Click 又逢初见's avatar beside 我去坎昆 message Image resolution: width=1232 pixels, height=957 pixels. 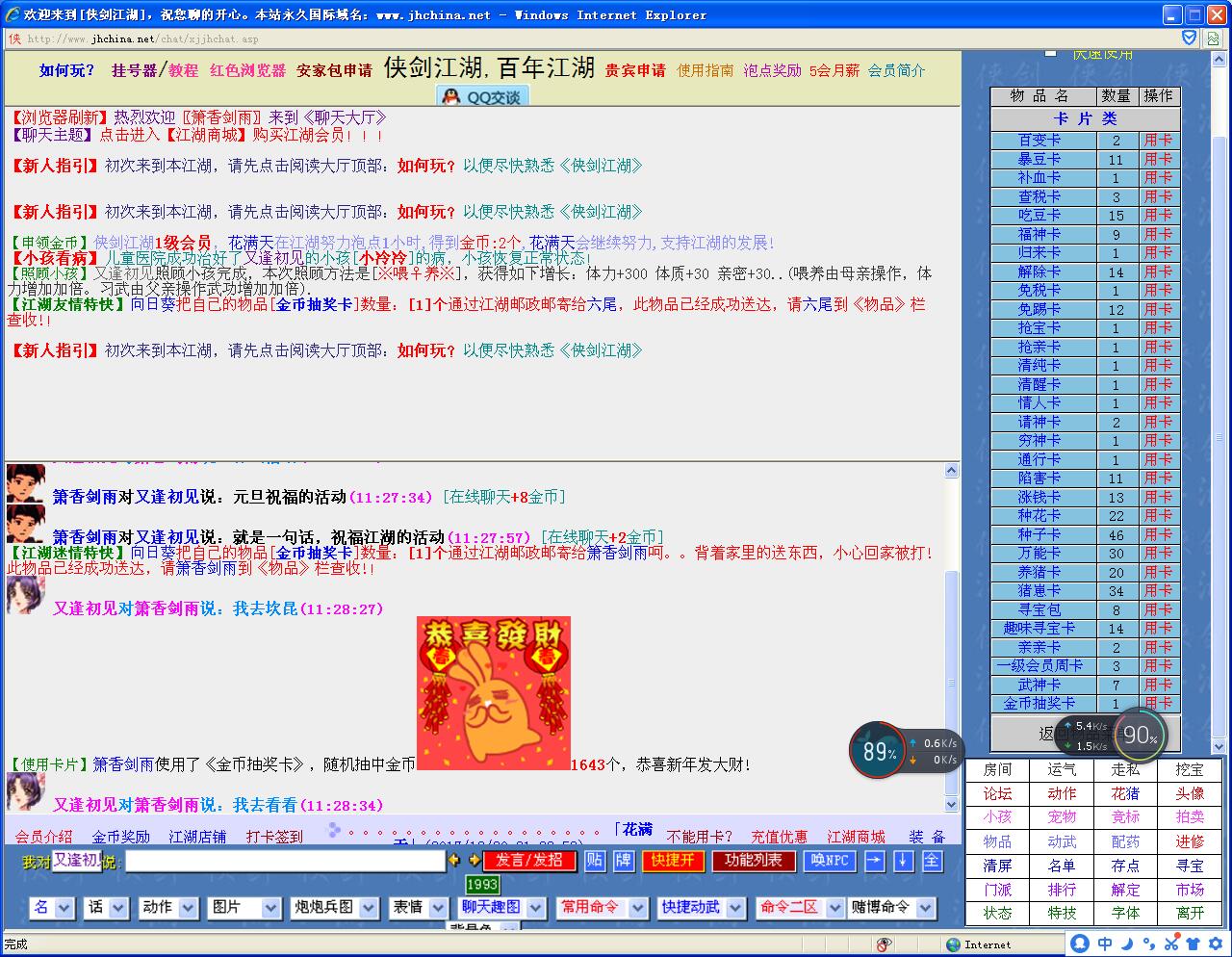(x=25, y=595)
